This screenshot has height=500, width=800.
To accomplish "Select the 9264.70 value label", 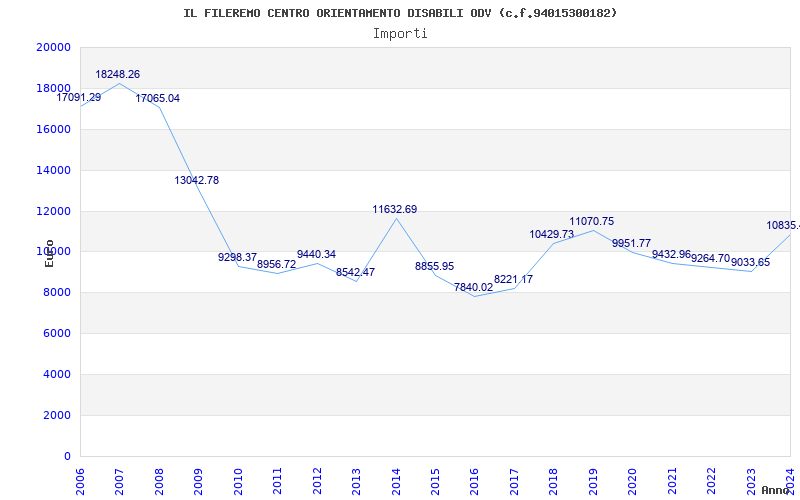I will (x=711, y=258).
